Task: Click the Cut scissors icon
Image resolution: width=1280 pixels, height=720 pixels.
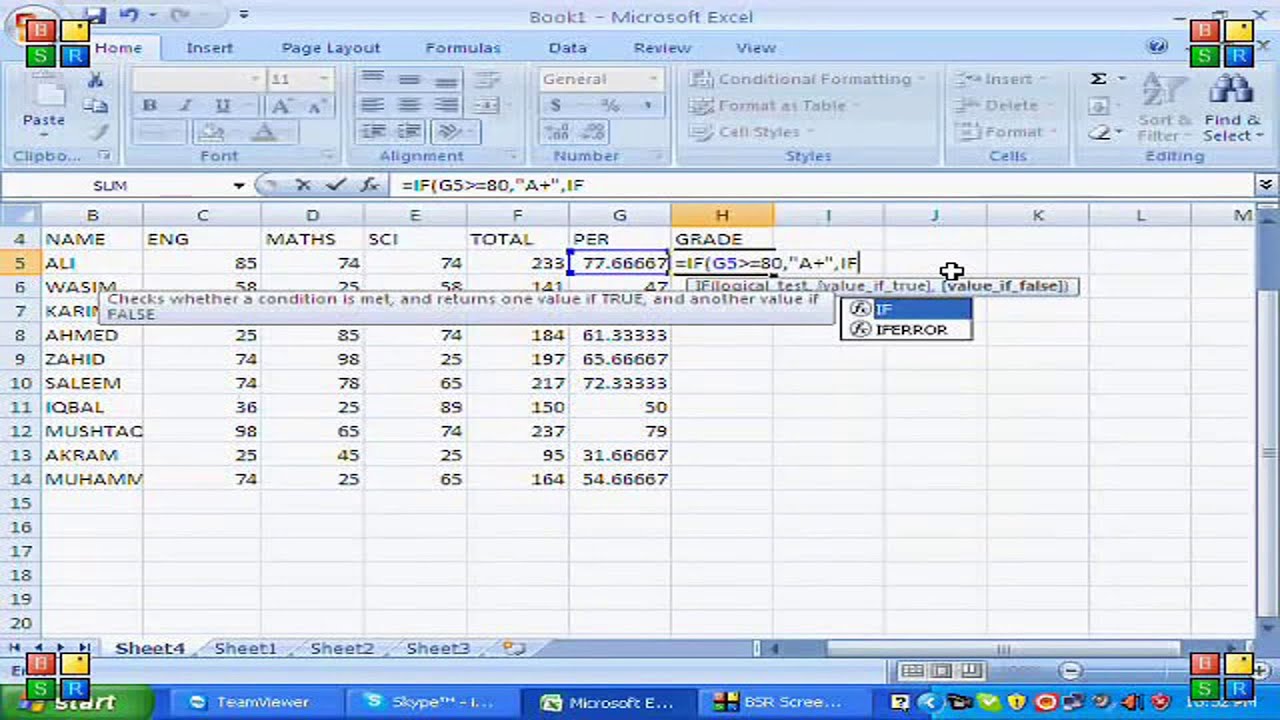Action: (x=96, y=81)
